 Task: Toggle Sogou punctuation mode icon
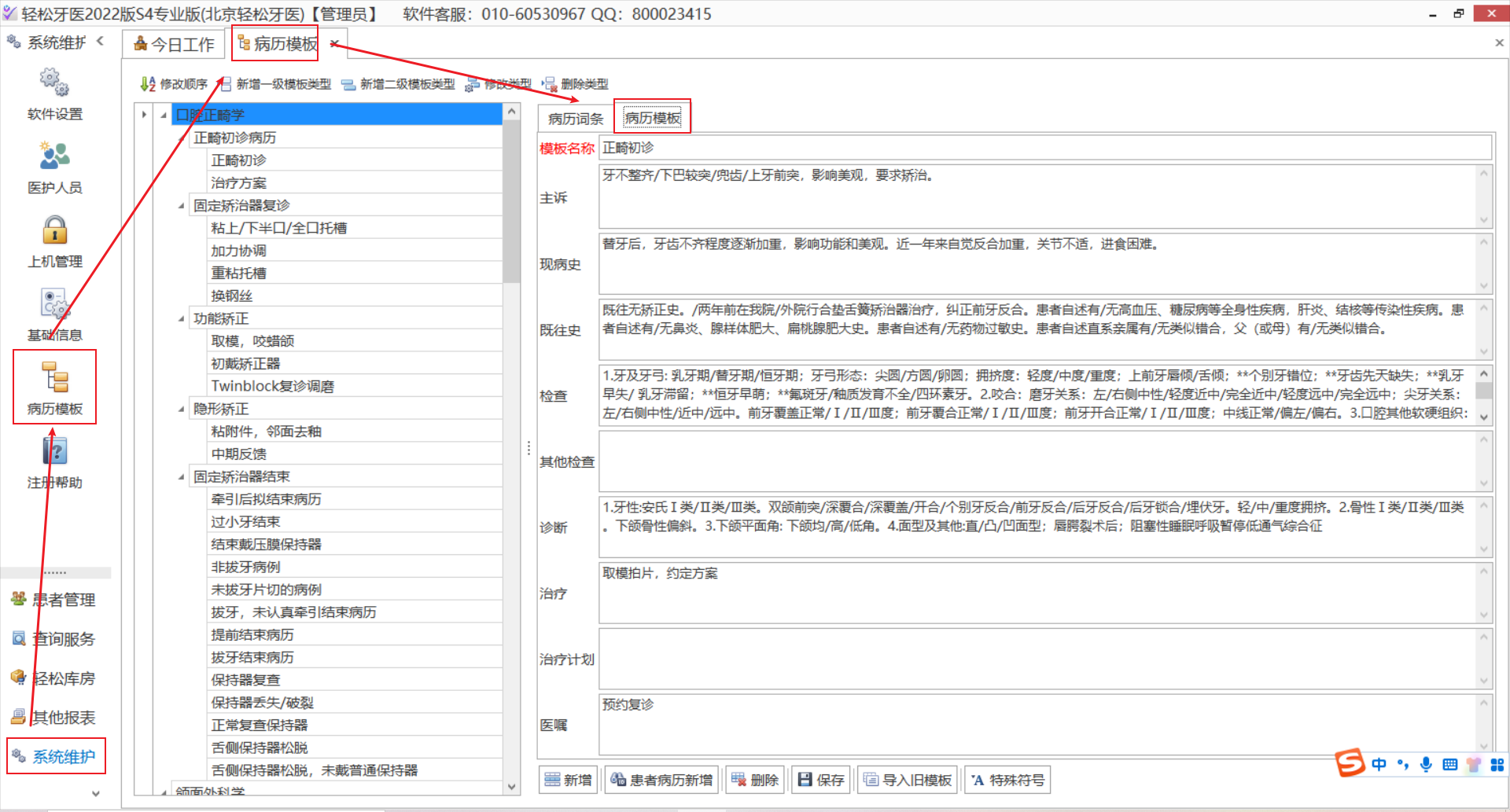[1403, 764]
